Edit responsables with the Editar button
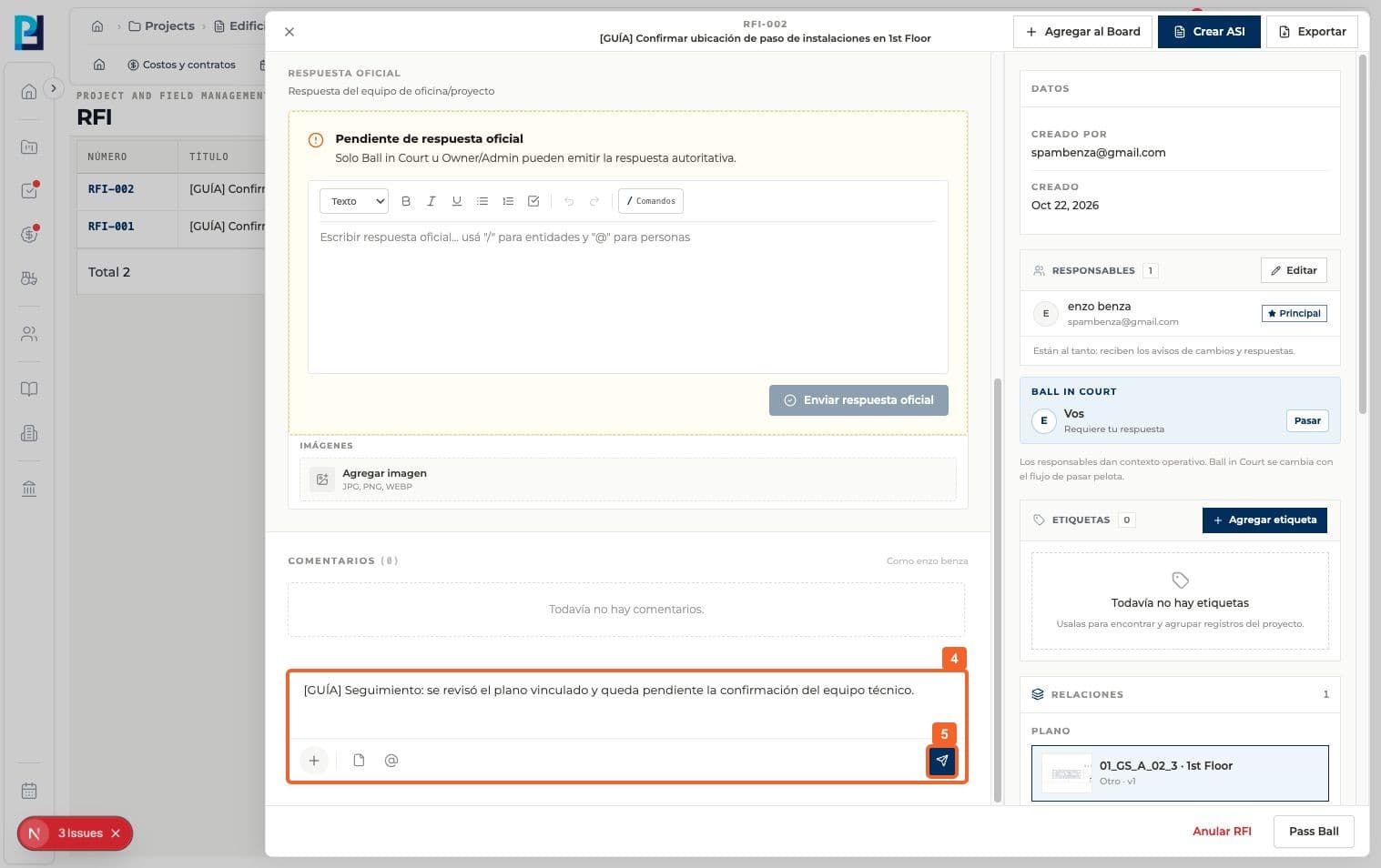The height and width of the screenshot is (868, 1381). pos(1294,270)
